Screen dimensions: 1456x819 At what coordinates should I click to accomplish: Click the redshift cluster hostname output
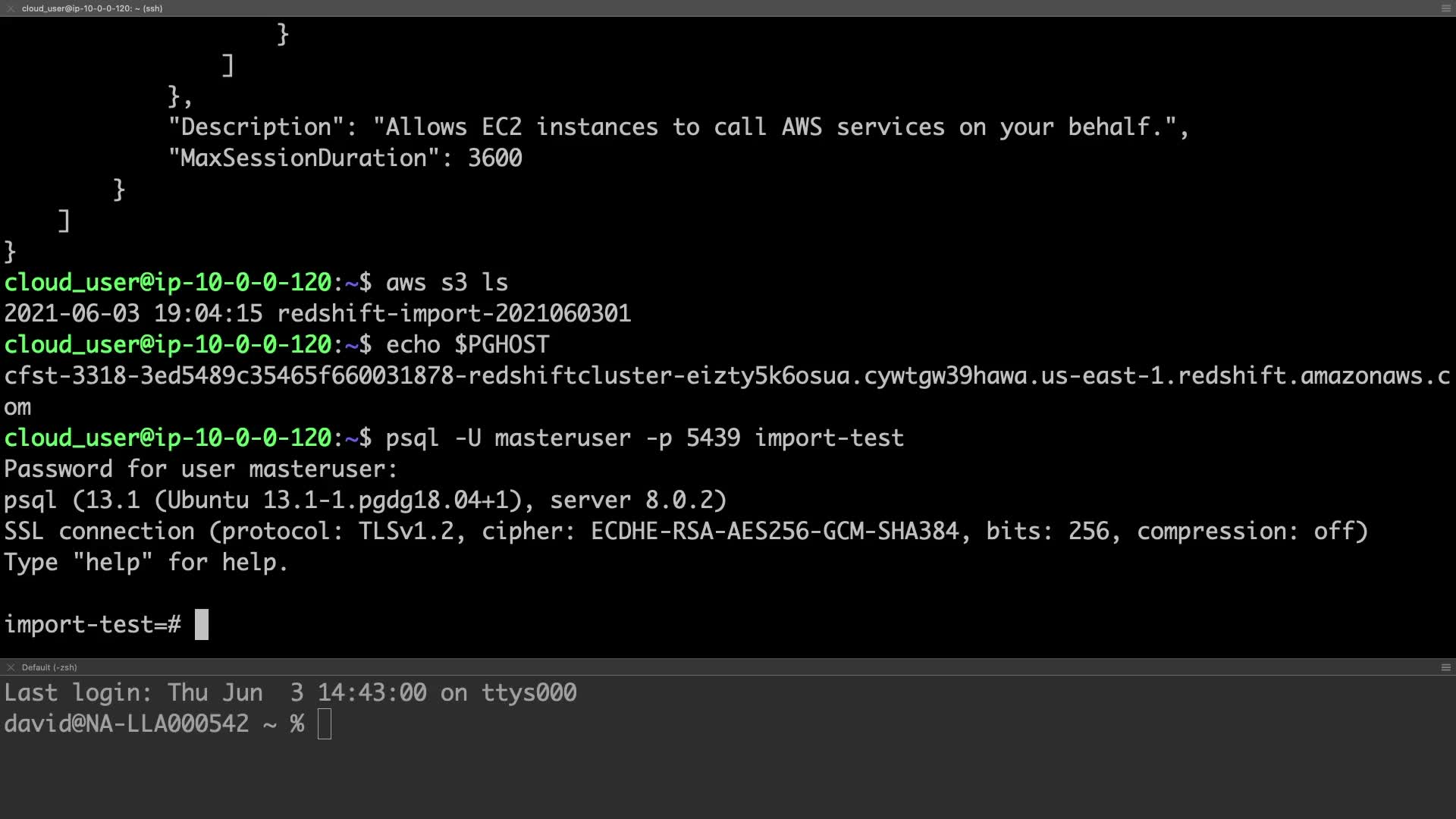(x=726, y=376)
